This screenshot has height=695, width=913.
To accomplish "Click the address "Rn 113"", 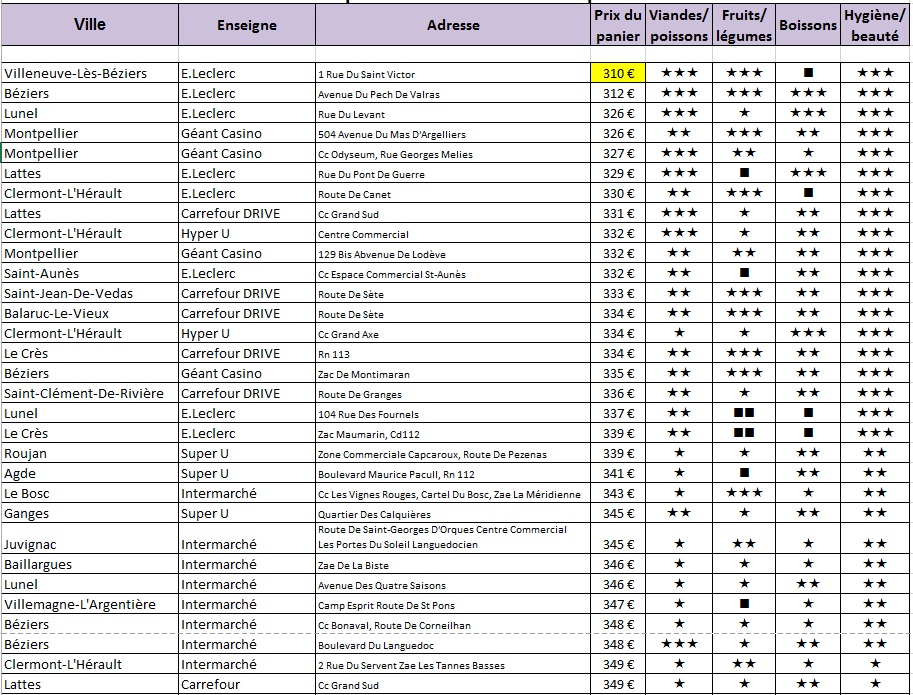I will tap(334, 354).
